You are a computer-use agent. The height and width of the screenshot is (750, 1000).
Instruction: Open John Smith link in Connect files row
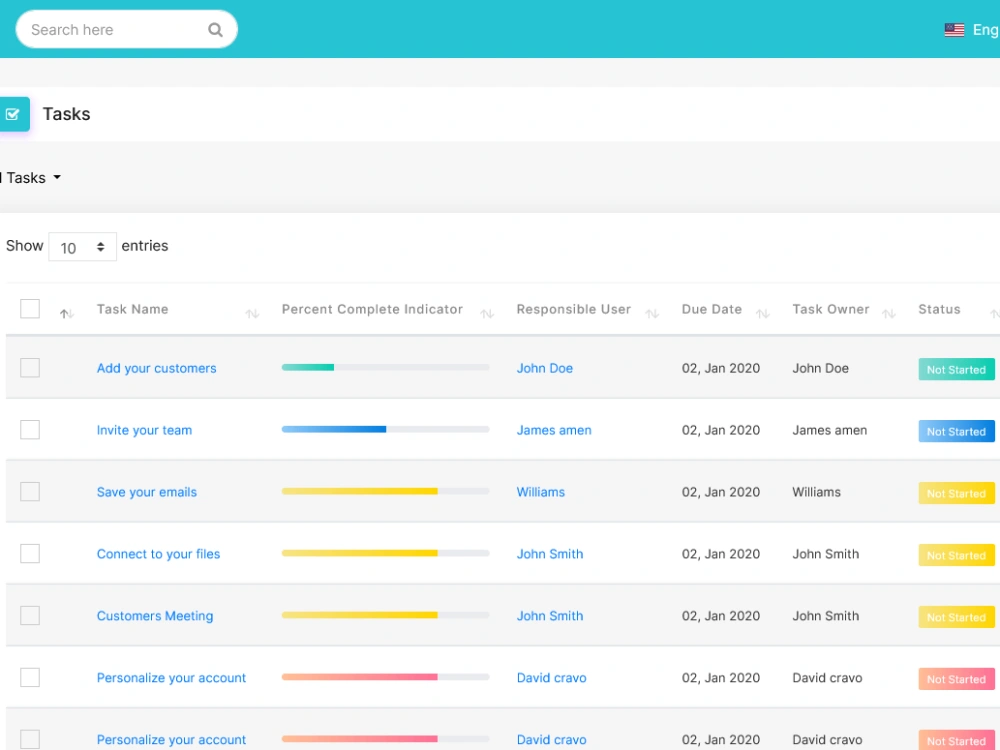[x=550, y=554]
